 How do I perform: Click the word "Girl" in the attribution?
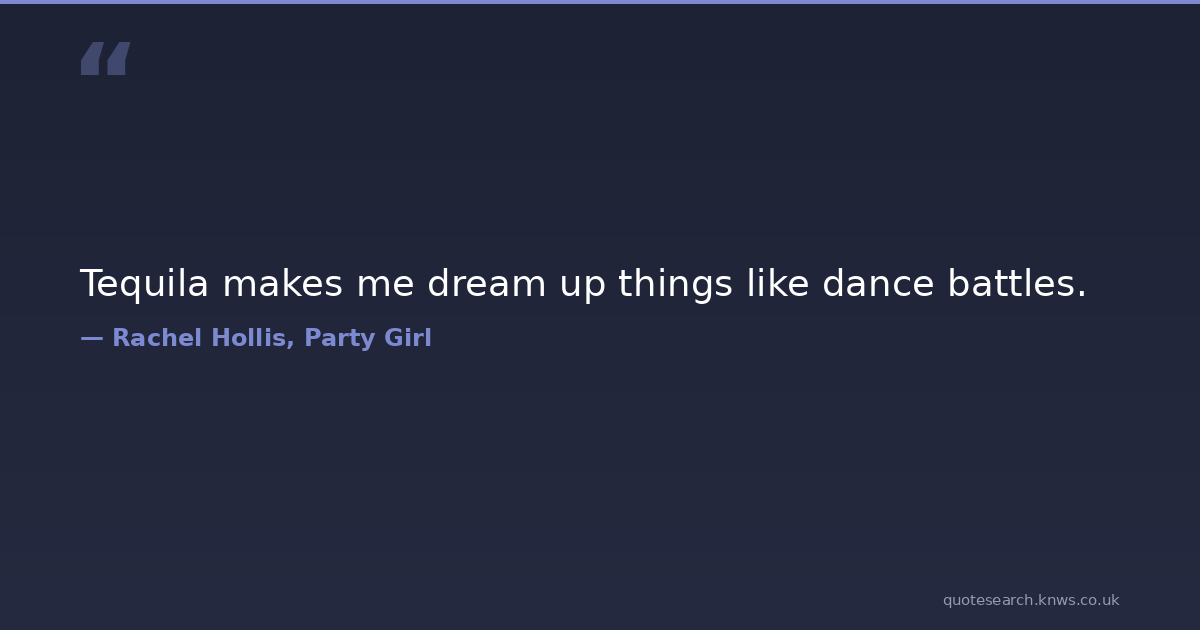pyautogui.click(x=407, y=339)
